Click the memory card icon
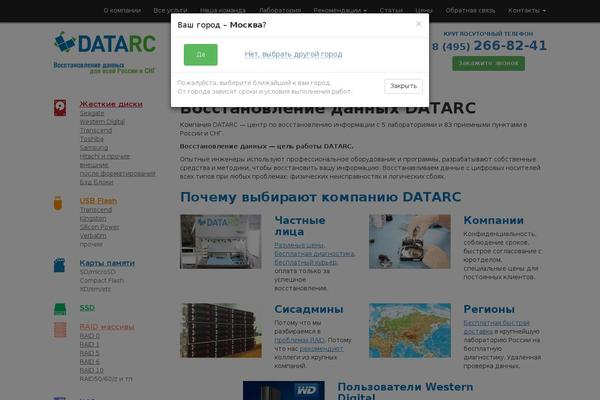Screen dimensions: 600x400 coord(59,265)
